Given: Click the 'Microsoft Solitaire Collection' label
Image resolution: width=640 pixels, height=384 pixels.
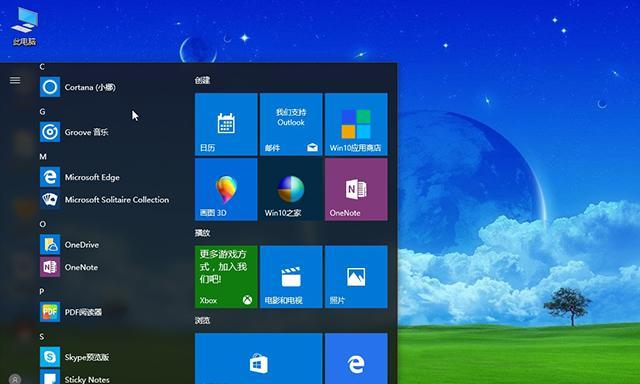Looking at the screenshot, I should [117, 200].
